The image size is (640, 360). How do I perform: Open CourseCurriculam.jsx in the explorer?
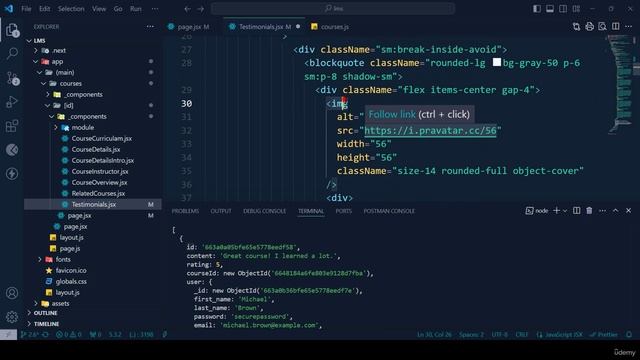coord(102,138)
